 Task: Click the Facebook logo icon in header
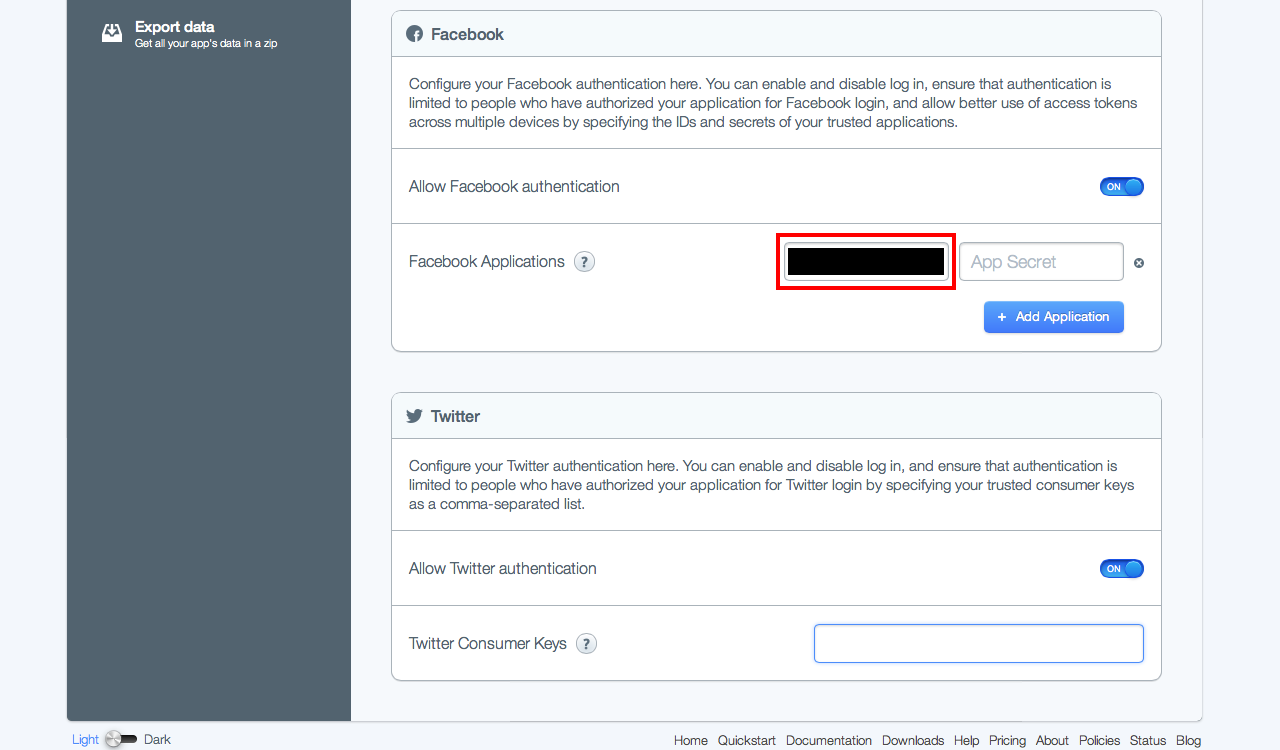[415, 34]
